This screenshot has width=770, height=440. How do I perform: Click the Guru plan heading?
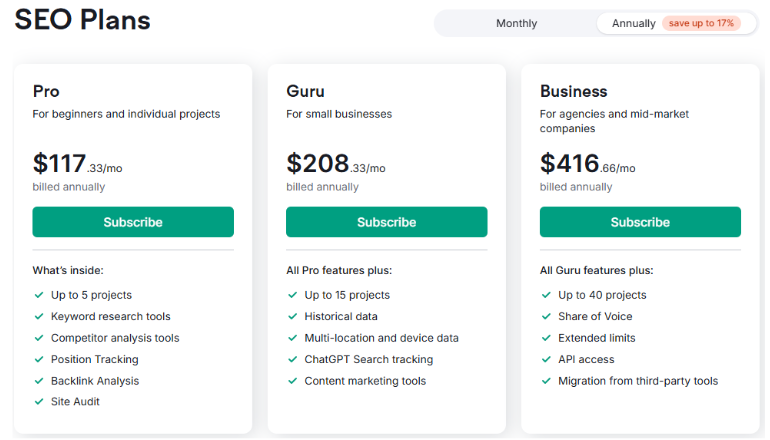pos(305,91)
